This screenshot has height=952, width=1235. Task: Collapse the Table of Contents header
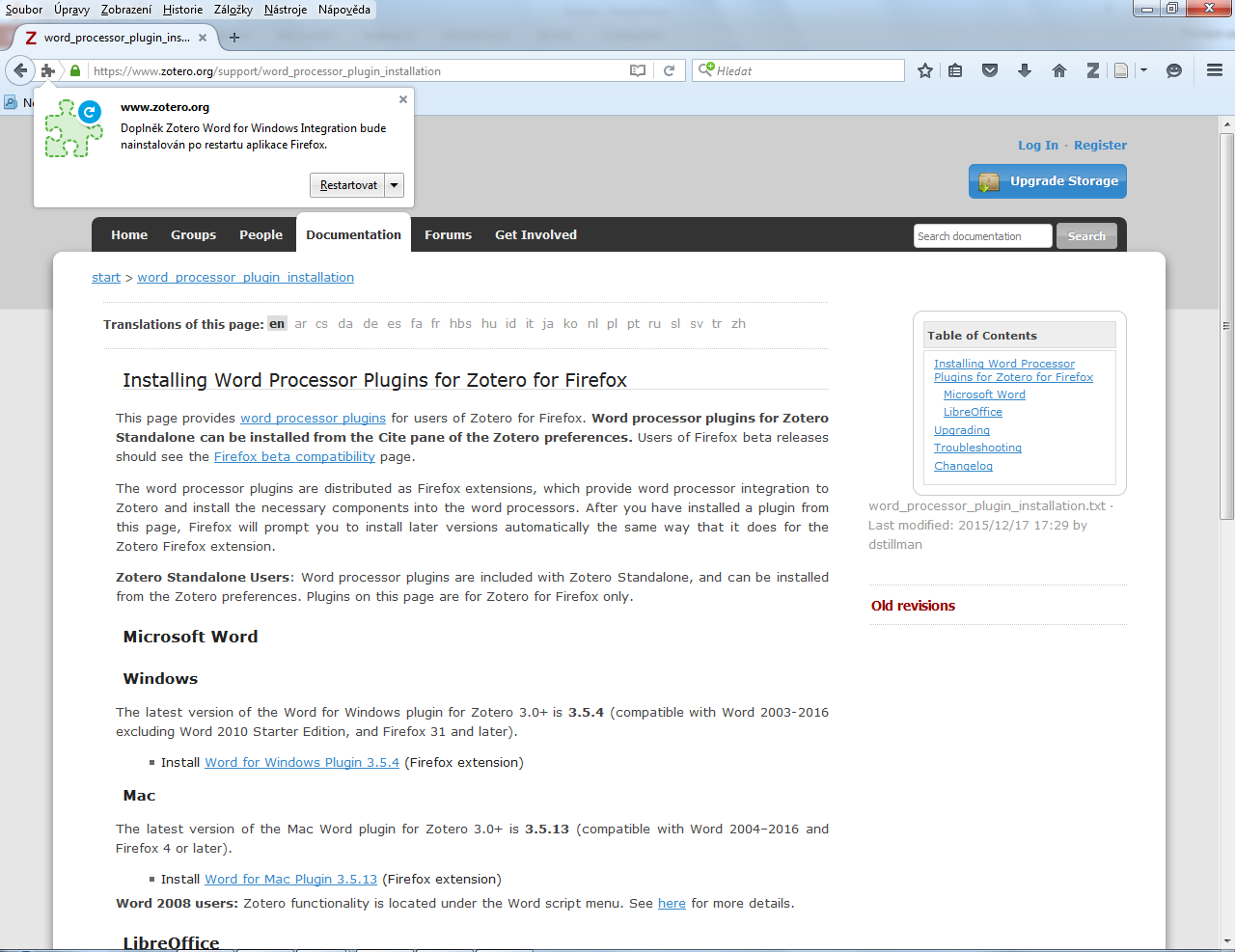coord(1019,336)
